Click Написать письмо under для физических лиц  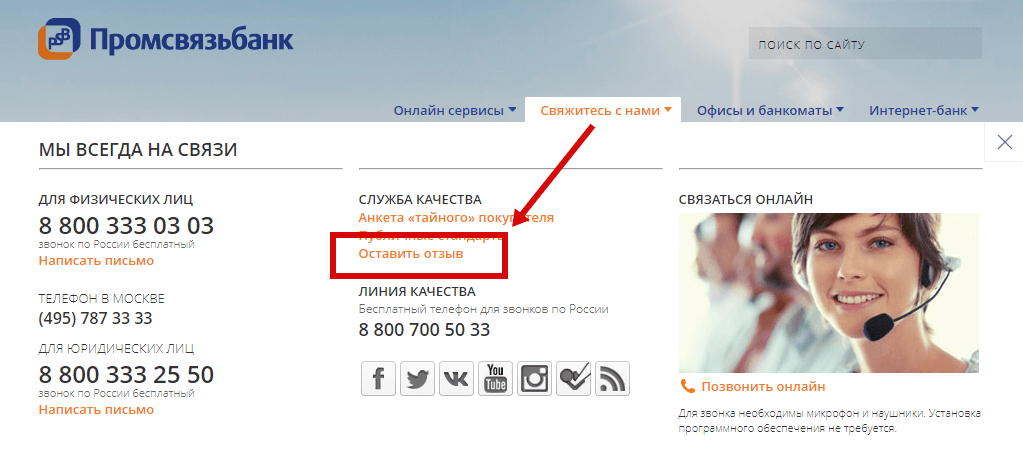coord(97,260)
